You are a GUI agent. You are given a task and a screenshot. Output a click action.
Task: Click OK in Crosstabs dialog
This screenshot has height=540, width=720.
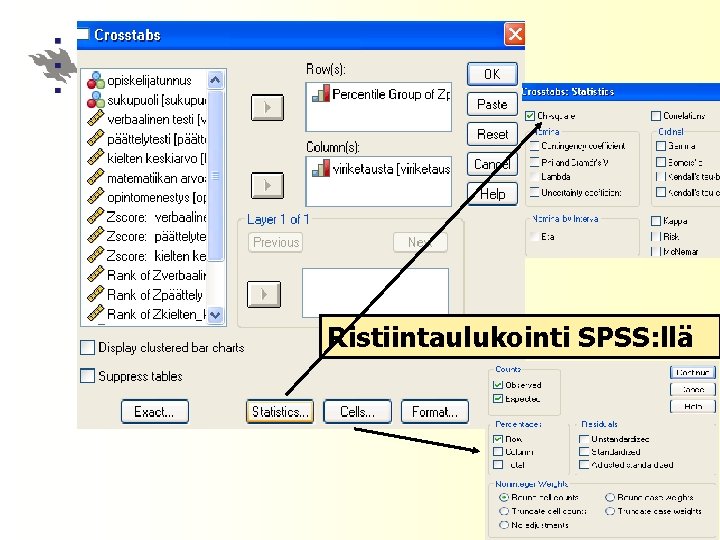click(x=492, y=74)
